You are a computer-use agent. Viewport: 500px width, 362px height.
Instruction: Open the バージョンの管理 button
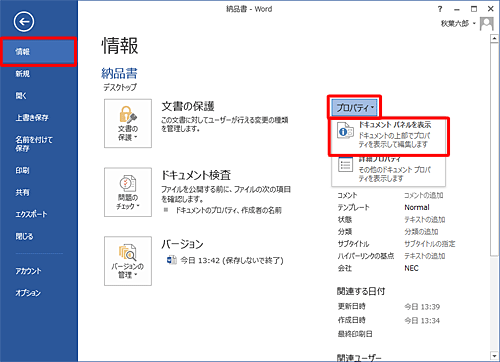tap(128, 261)
